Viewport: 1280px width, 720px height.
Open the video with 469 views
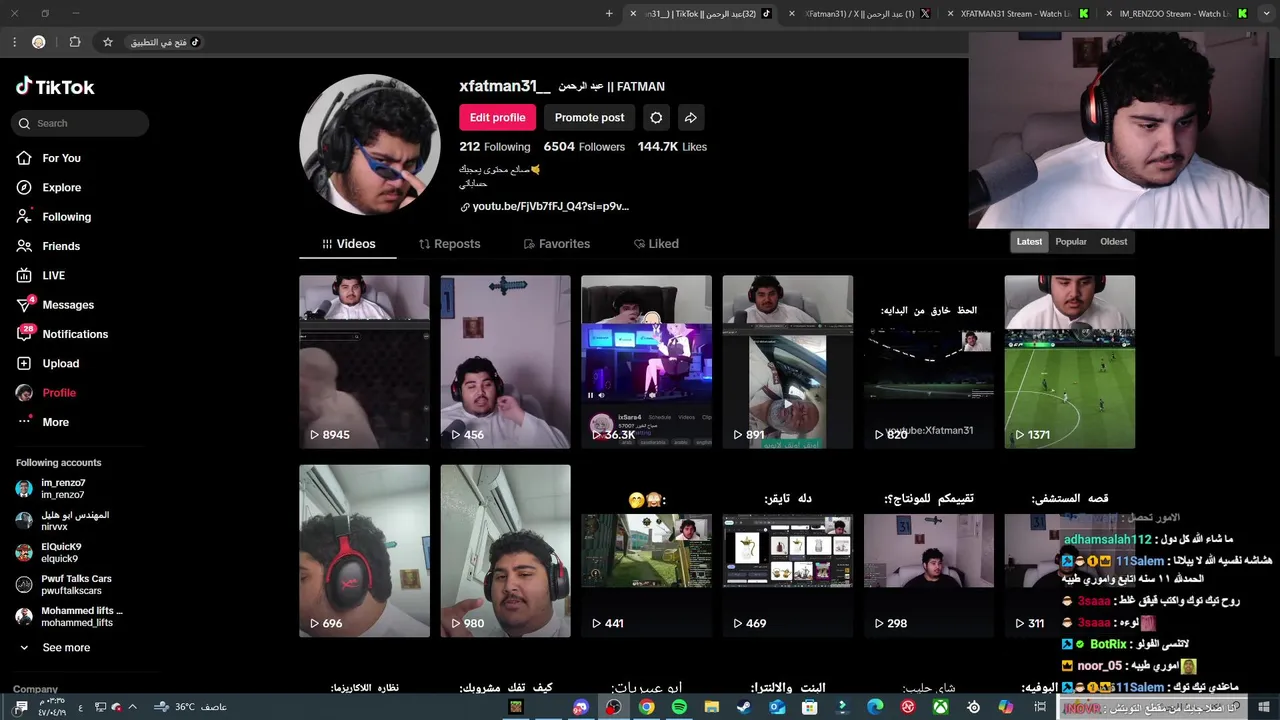coord(787,551)
